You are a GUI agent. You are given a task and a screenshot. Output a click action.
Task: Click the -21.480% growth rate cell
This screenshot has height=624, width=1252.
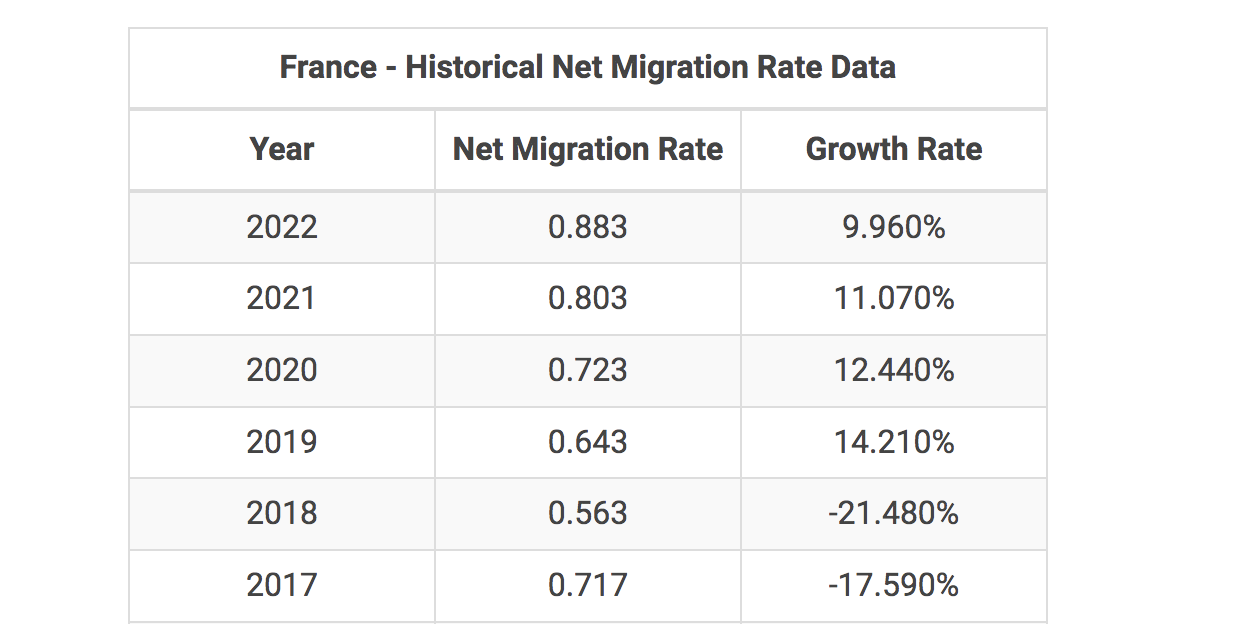tap(894, 513)
